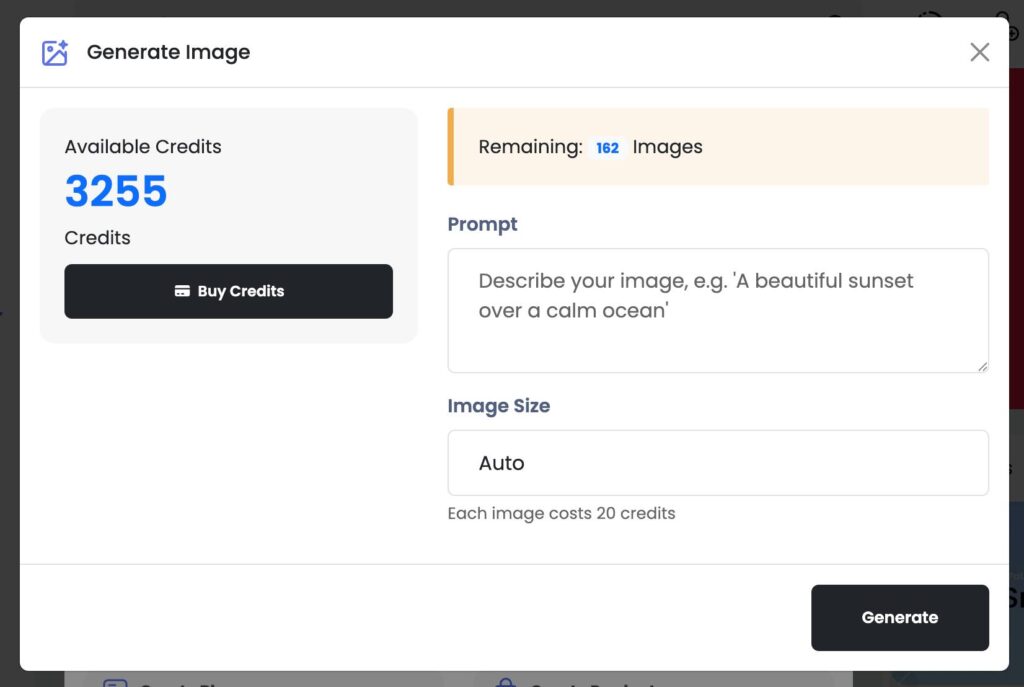This screenshot has height=687, width=1024.
Task: Click the 3255 available credits number
Action: [116, 191]
